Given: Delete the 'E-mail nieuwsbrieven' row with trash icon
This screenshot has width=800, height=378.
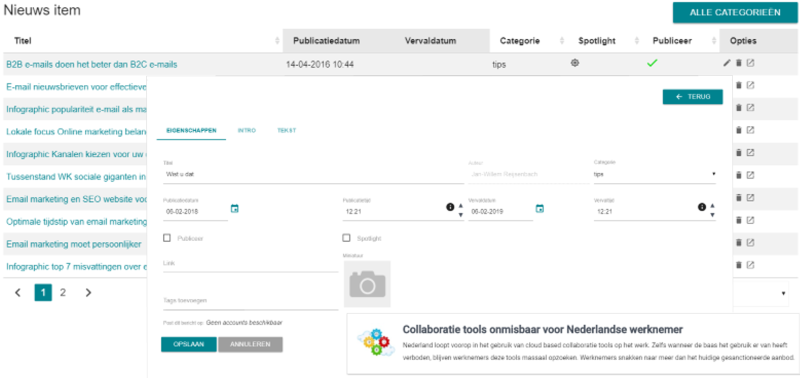Looking at the screenshot, I should point(738,85).
